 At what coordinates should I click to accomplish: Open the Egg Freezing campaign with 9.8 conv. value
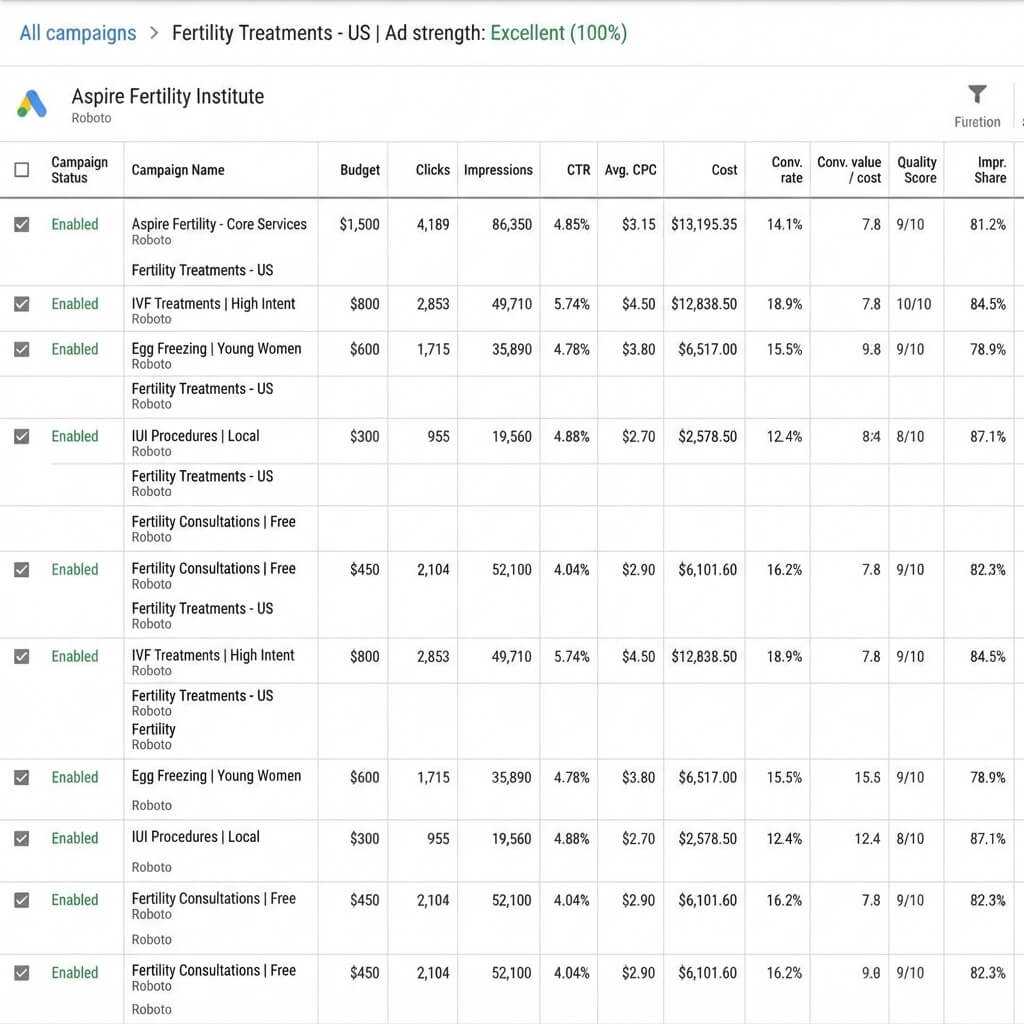pyautogui.click(x=216, y=349)
